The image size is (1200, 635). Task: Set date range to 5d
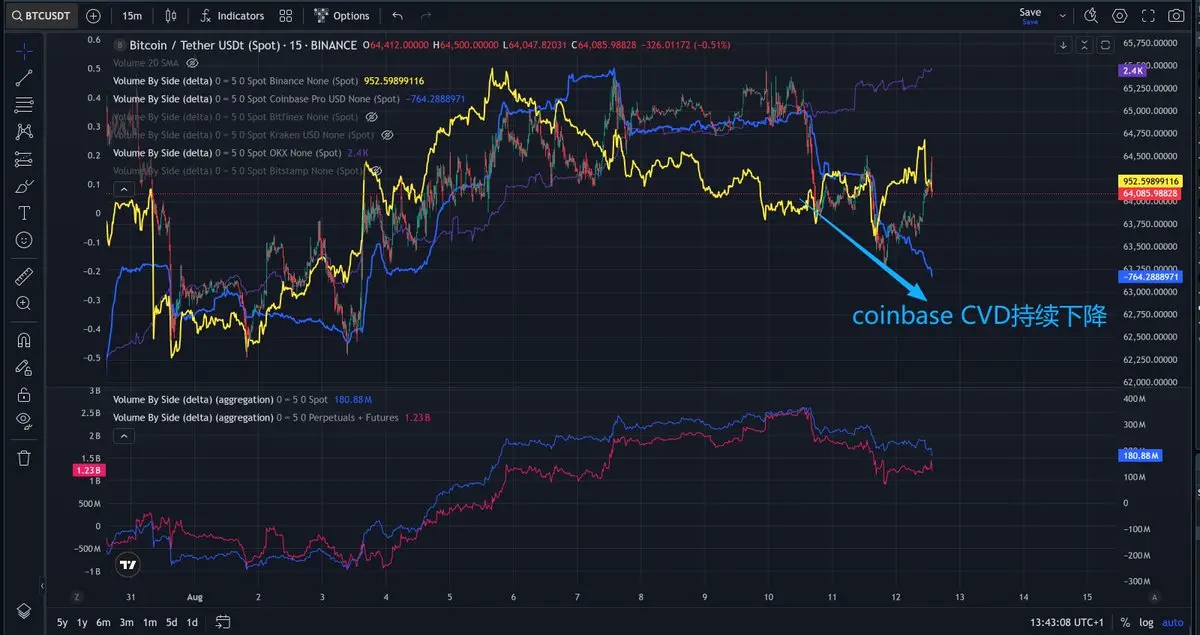[x=172, y=622]
